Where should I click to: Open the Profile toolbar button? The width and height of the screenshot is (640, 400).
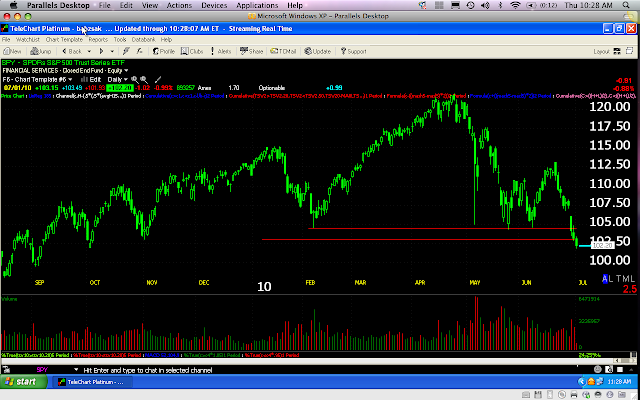(x=163, y=51)
